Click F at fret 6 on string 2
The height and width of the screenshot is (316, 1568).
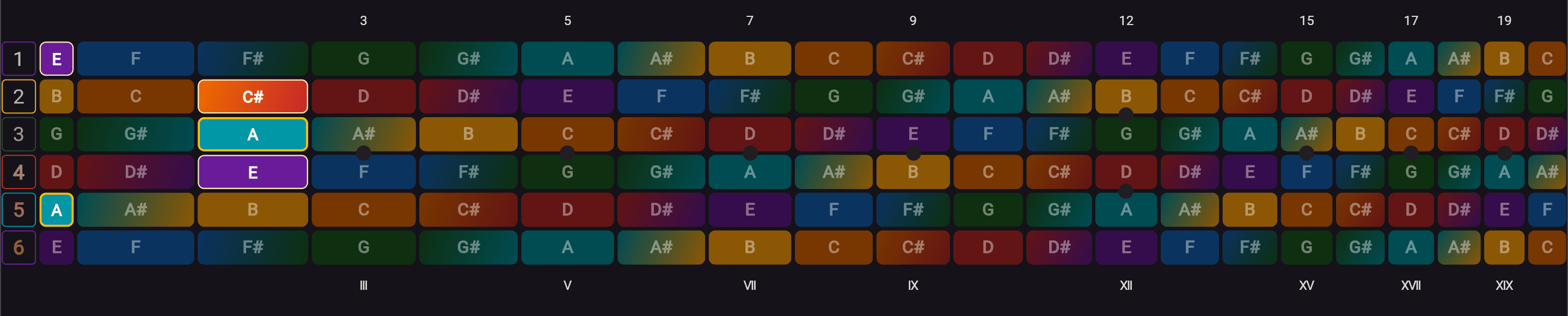tap(661, 97)
